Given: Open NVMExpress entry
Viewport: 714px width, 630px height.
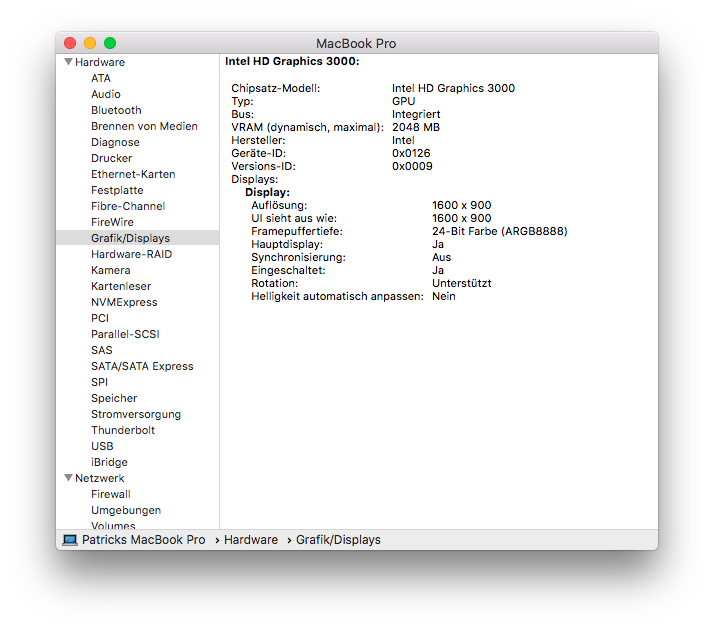Looking at the screenshot, I should pos(124,302).
